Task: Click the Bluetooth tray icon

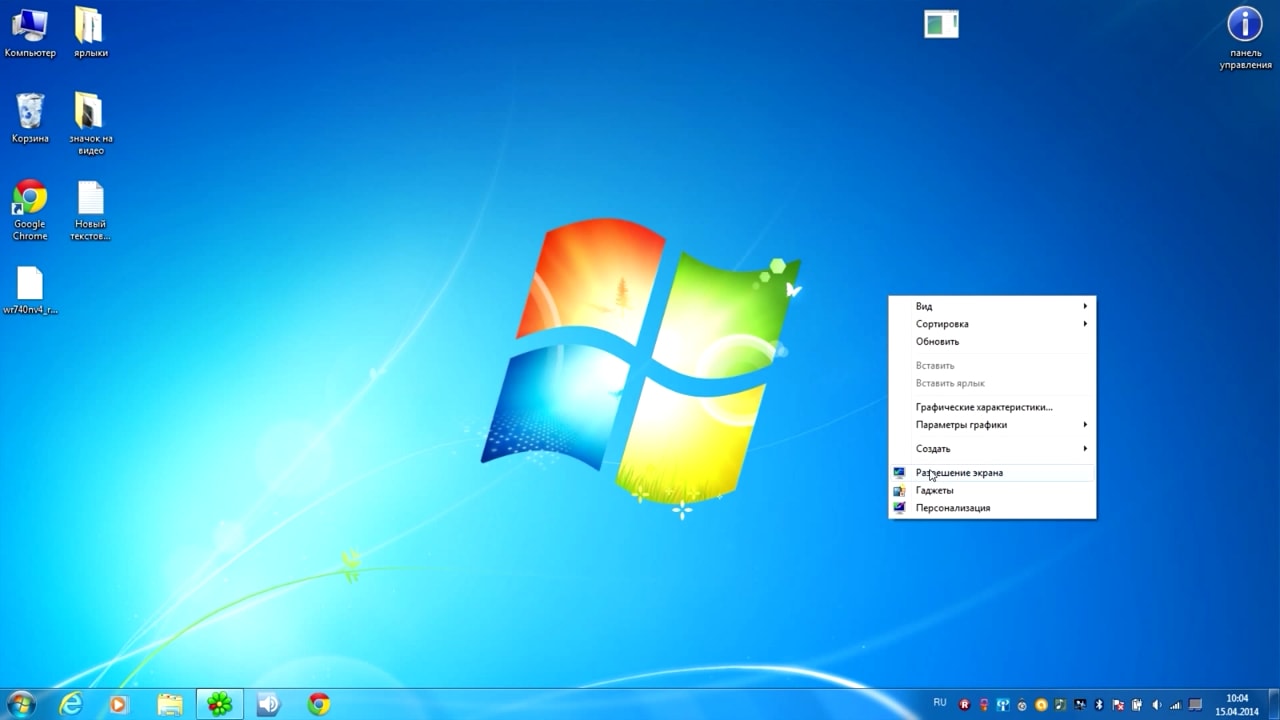Action: [1099, 704]
